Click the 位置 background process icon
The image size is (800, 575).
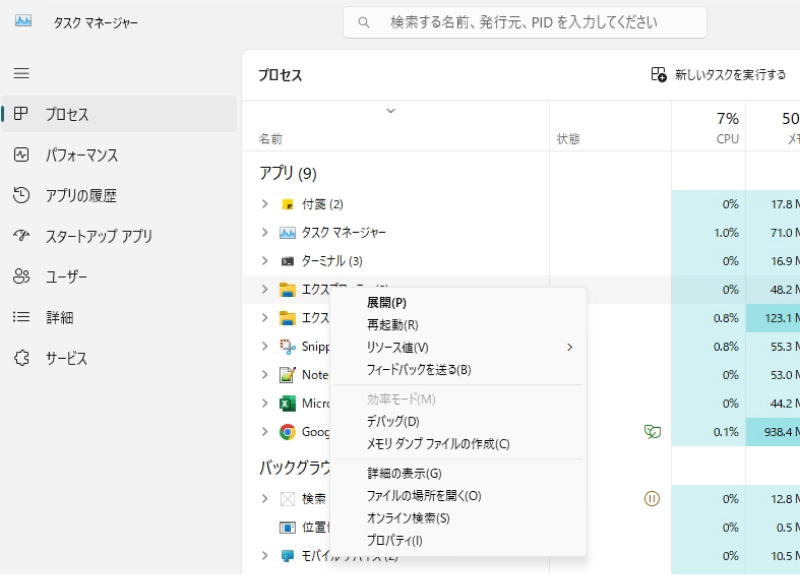pyautogui.click(x=287, y=527)
